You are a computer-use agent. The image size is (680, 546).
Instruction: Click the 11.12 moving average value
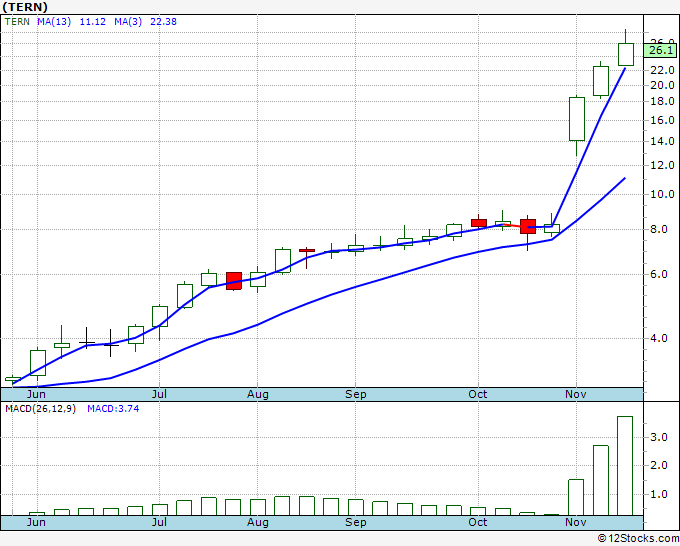pyautogui.click(x=92, y=22)
